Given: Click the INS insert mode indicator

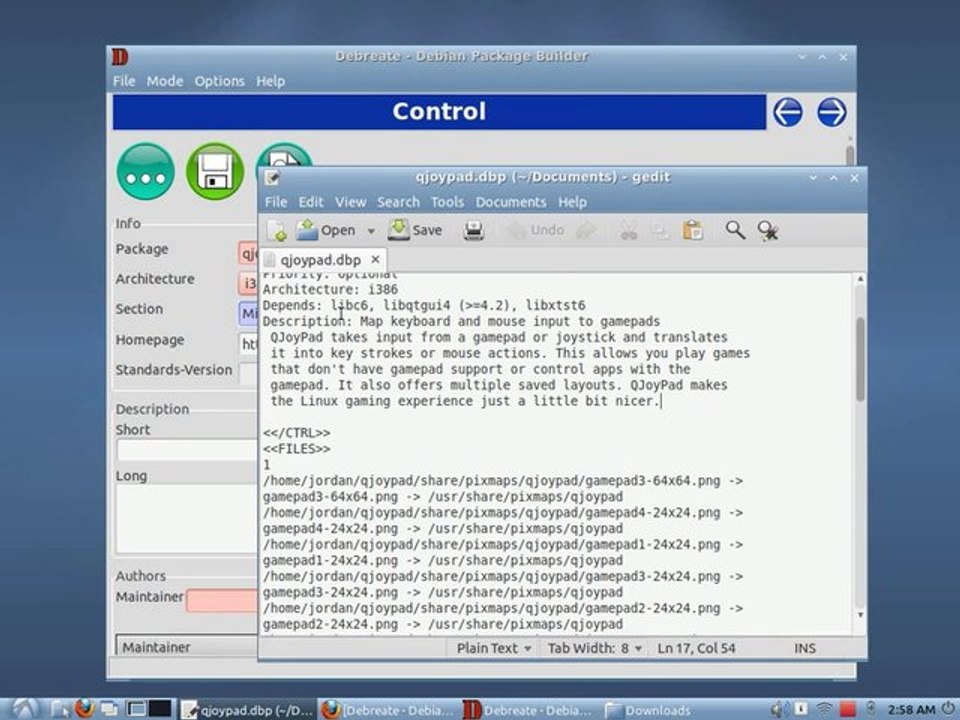Looking at the screenshot, I should [x=804, y=648].
